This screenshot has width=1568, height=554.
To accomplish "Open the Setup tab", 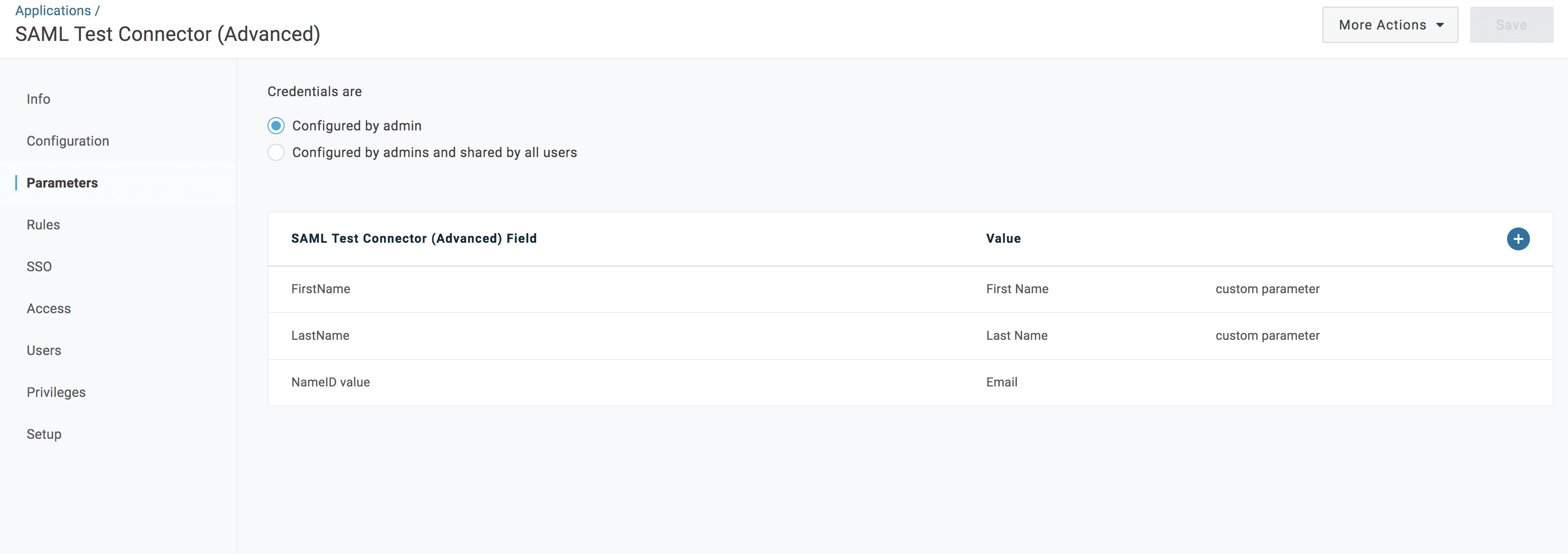I will coord(44,435).
